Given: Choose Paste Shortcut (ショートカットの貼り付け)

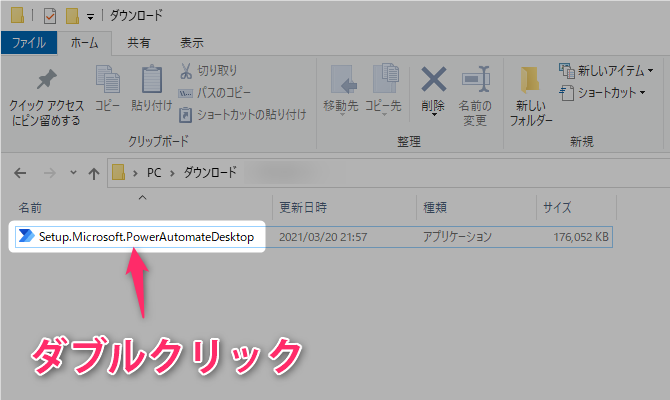Looking at the screenshot, I should (x=242, y=115).
